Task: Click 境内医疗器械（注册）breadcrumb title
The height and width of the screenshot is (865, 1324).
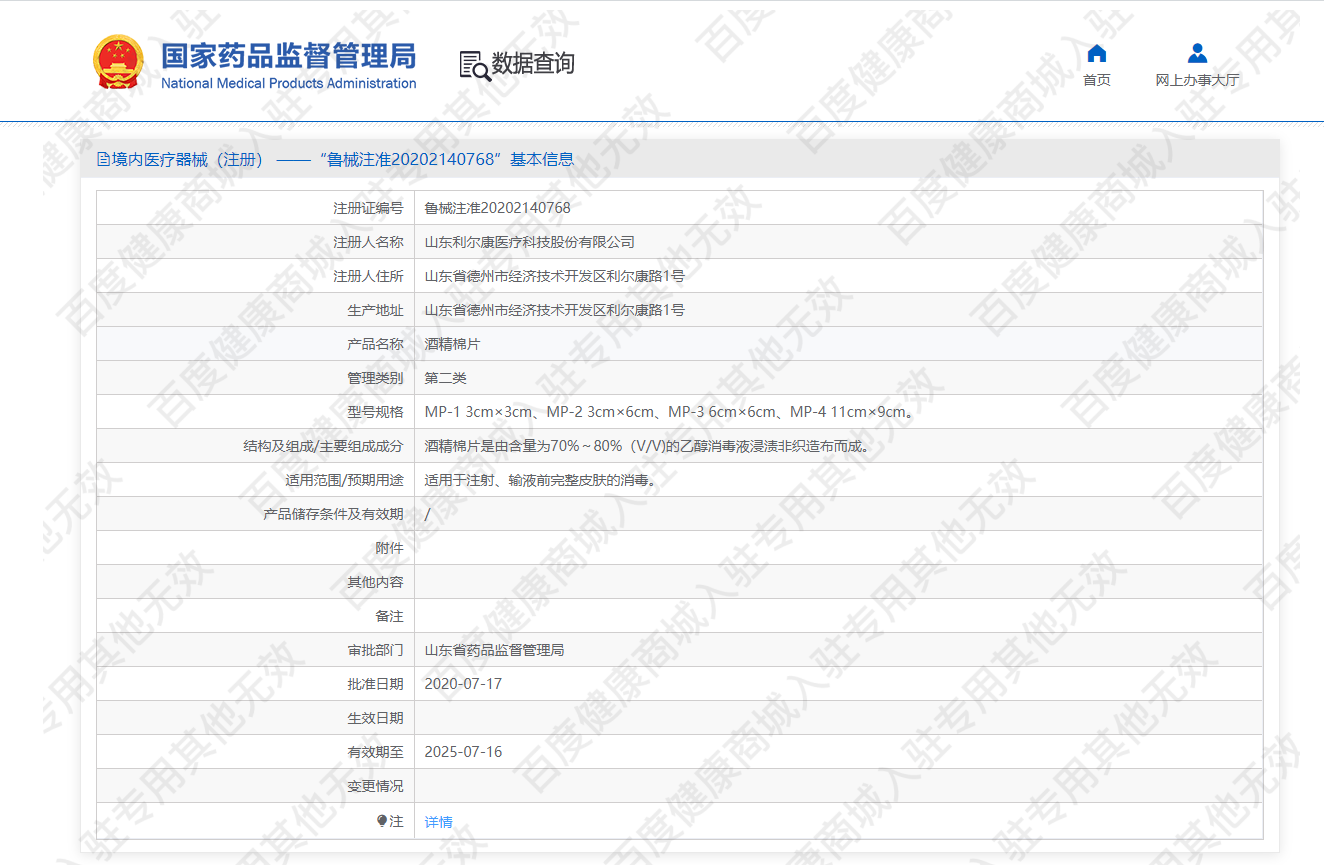Action: 188,159
